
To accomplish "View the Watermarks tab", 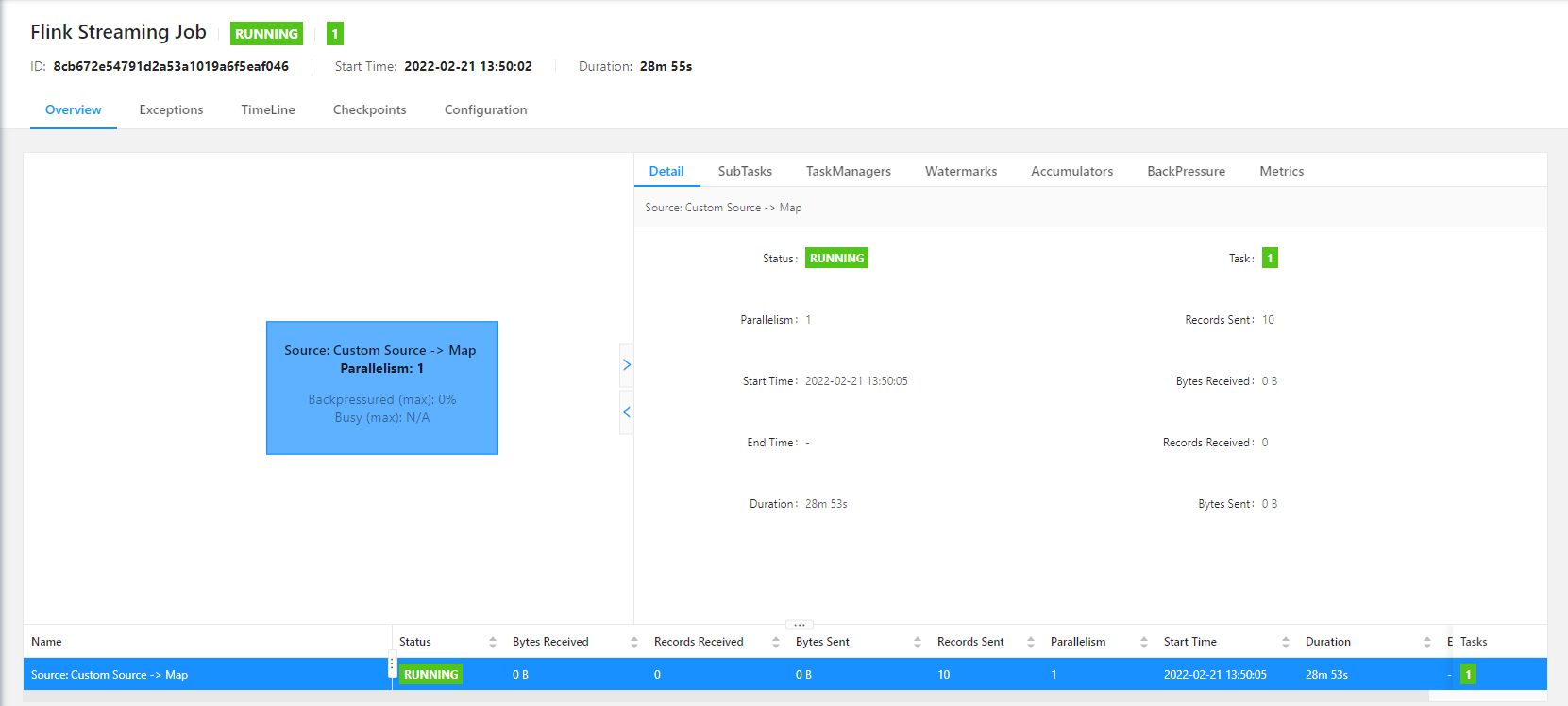I will click(961, 171).
